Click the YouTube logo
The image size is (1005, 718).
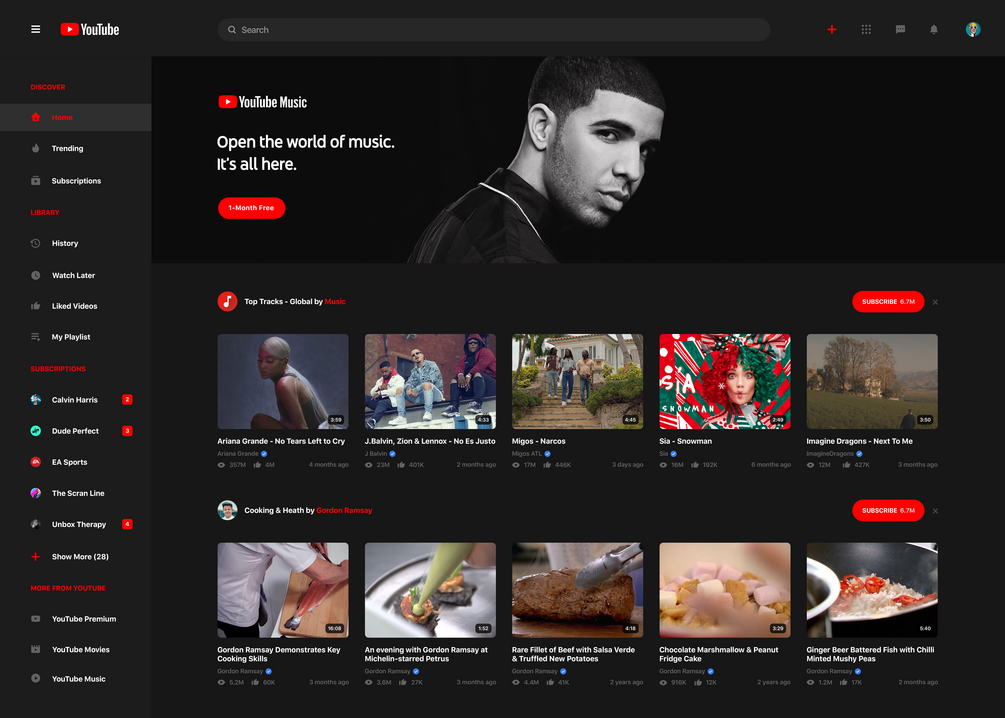coord(90,29)
